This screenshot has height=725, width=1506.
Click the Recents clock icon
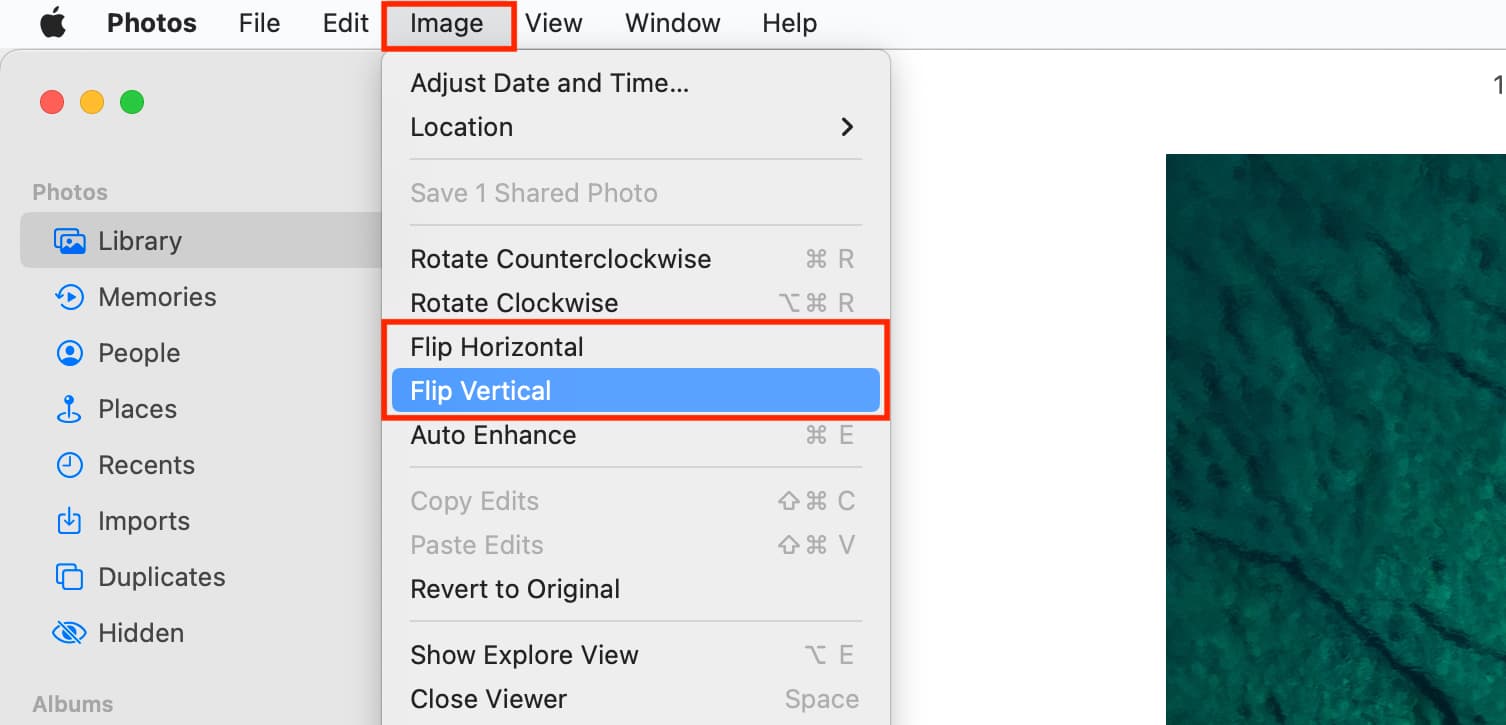(69, 464)
